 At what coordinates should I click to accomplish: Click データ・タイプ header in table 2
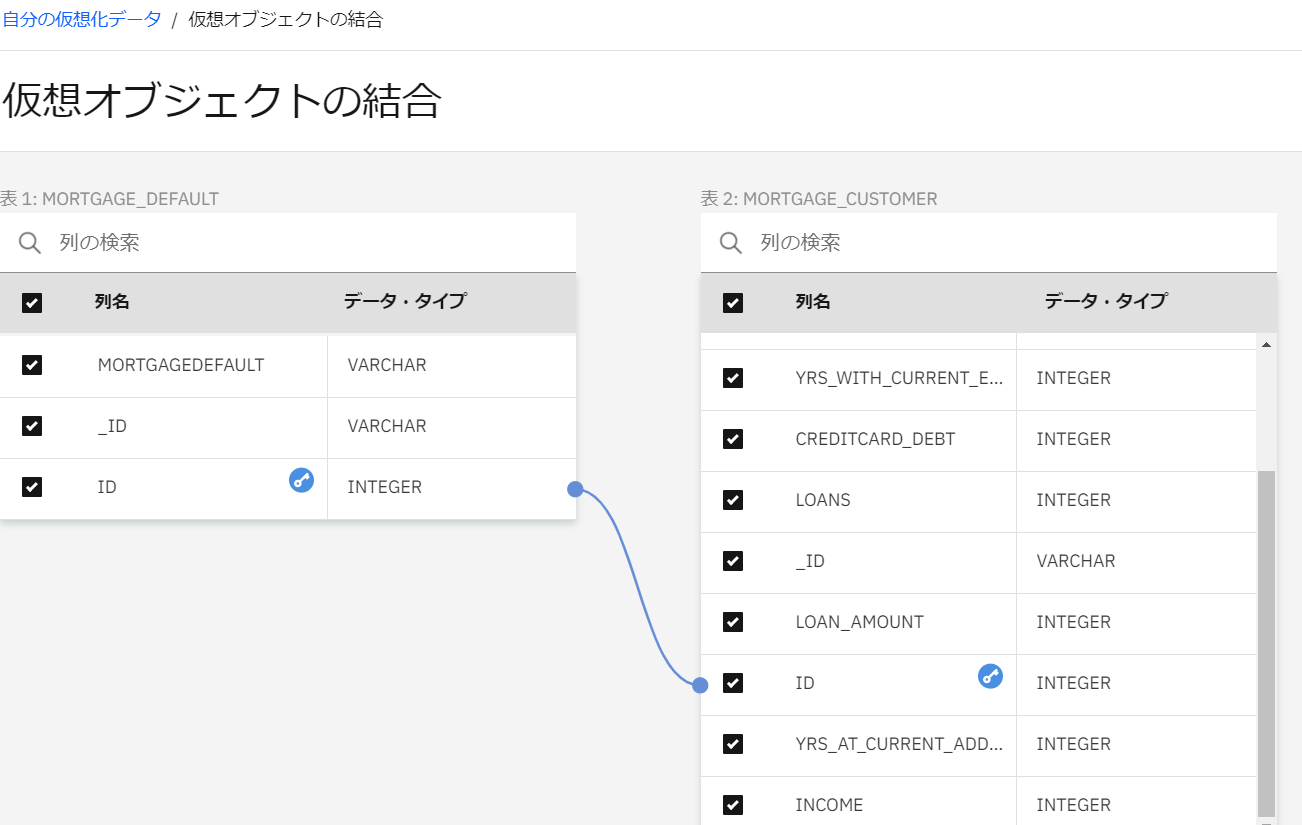pos(1105,301)
